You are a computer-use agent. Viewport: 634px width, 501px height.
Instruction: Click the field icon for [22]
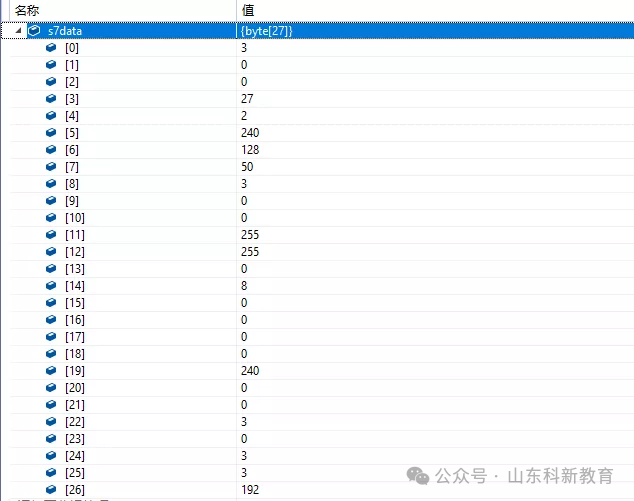pos(51,421)
